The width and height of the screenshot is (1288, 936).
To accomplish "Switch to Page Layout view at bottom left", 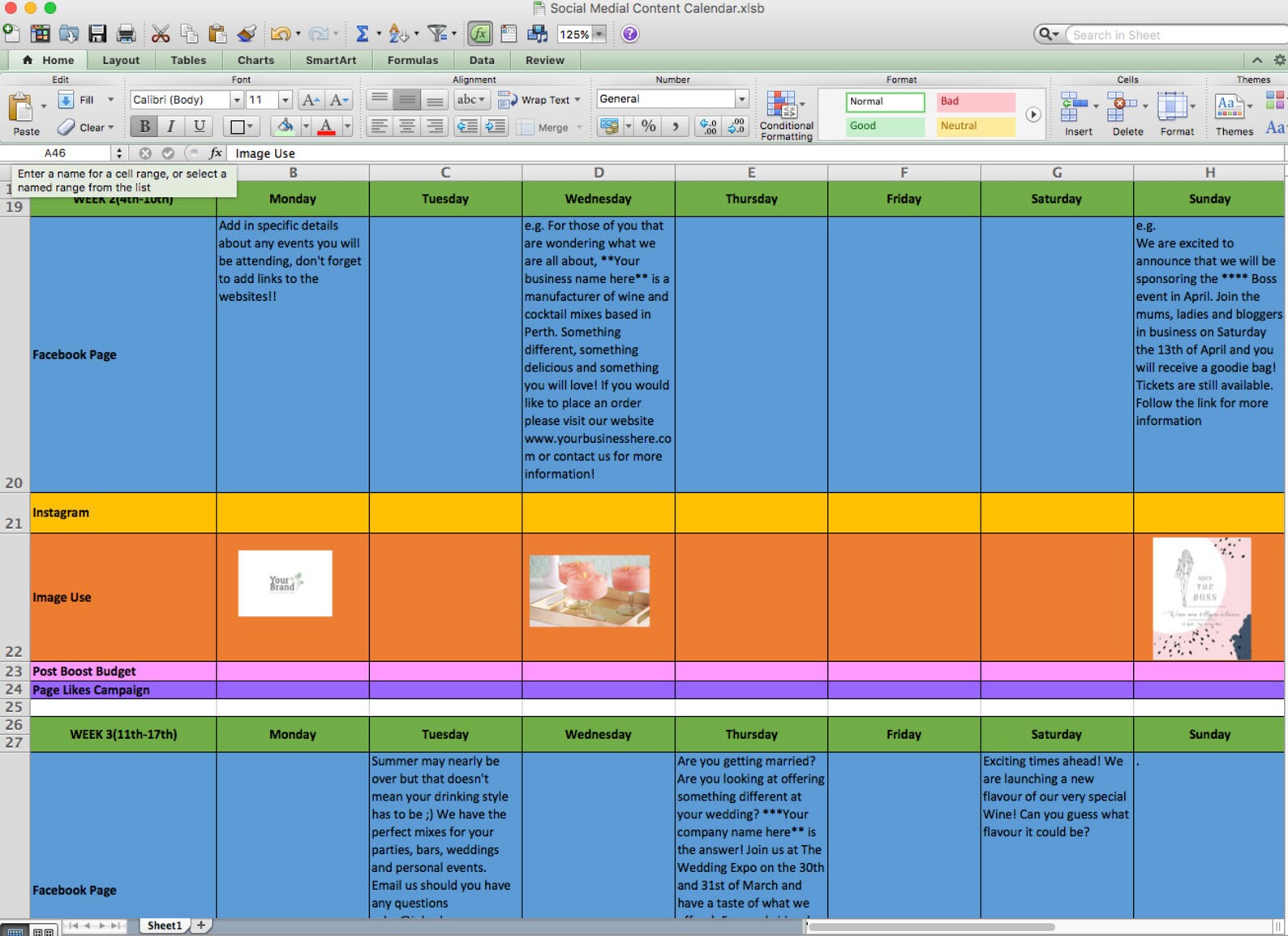I will click(44, 930).
